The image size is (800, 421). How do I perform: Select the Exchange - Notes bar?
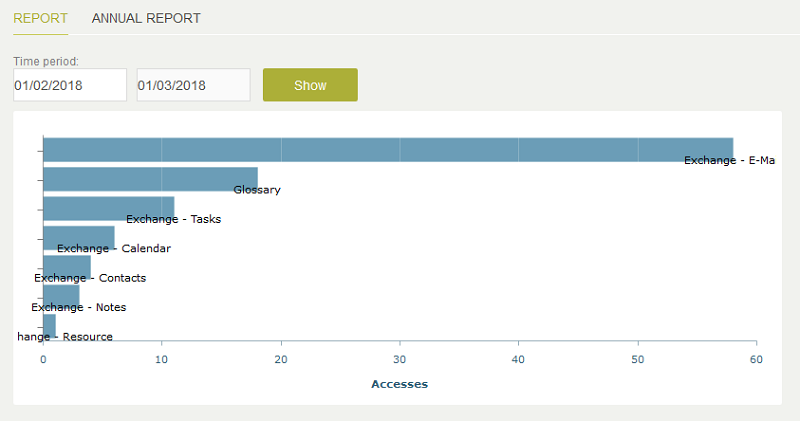coord(61,296)
